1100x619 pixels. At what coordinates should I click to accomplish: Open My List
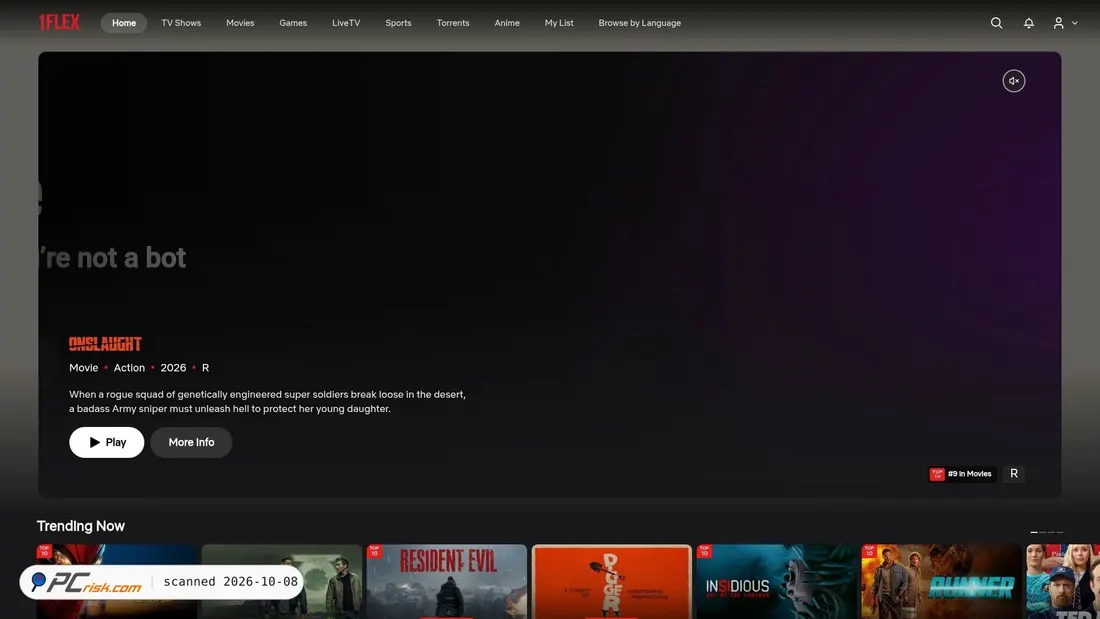[x=559, y=23]
